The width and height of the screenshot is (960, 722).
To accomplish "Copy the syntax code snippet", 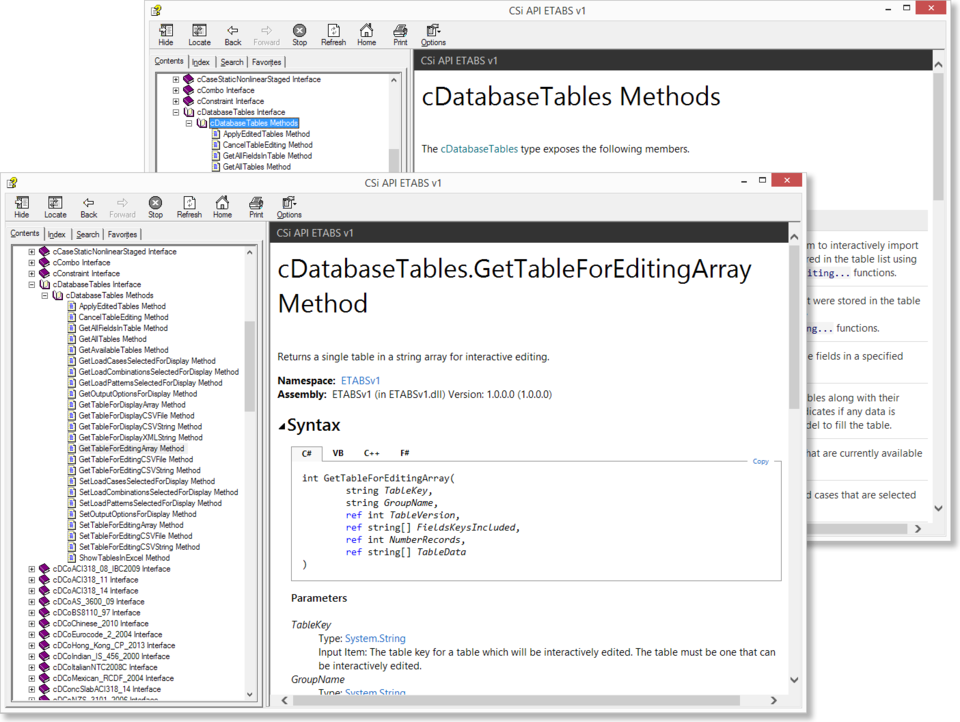I will (760, 461).
